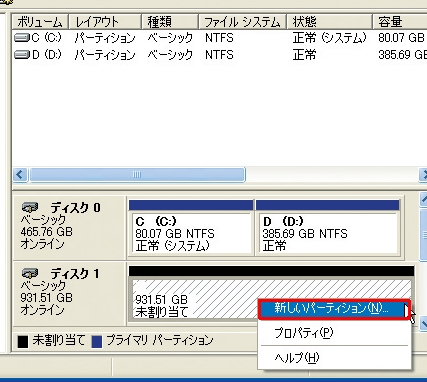Select the C (C:) 80.07 GB NTFS partition block
427x382 pixels.
point(191,228)
